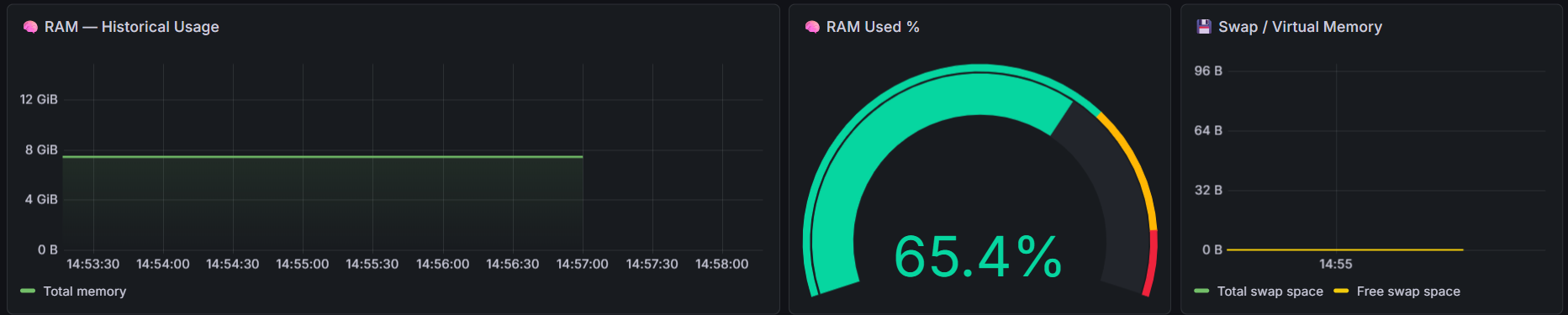Click the 64 B label on the swap chart
This screenshot has width=1568, height=315.
1208,130
